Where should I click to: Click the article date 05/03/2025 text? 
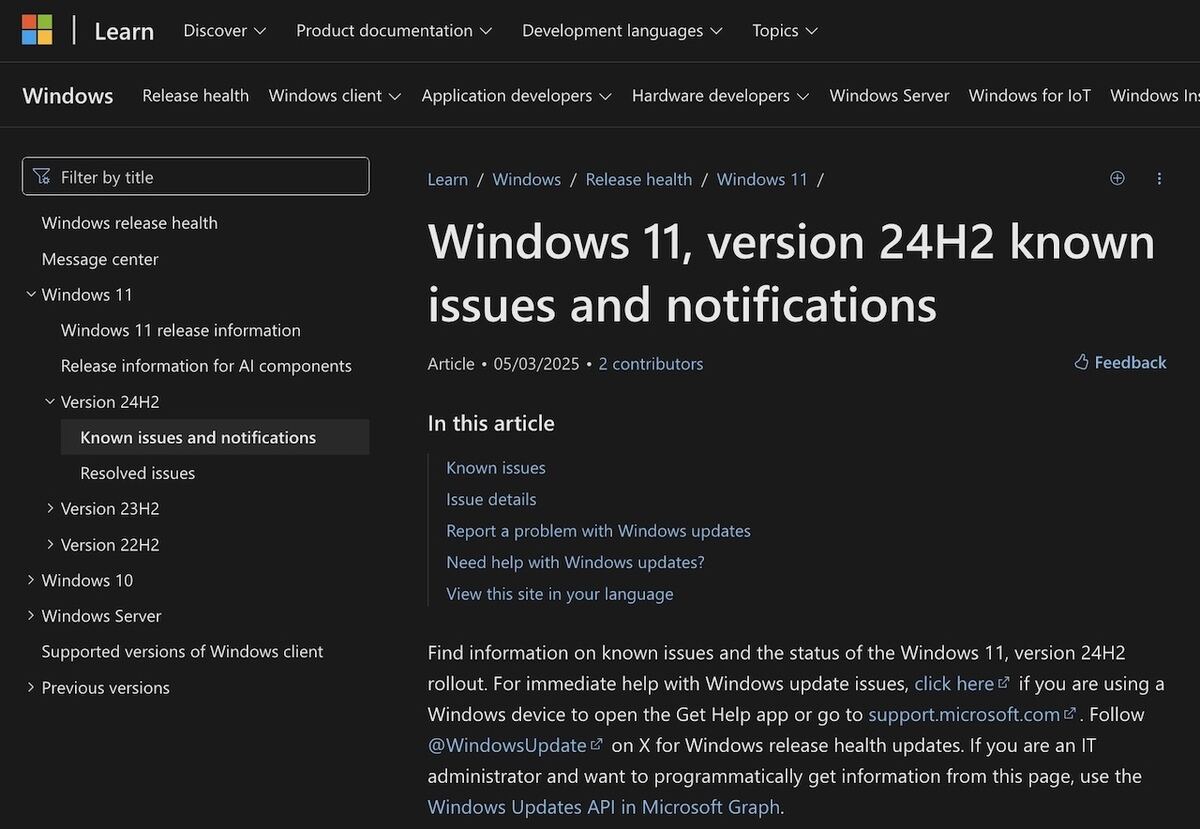point(536,364)
